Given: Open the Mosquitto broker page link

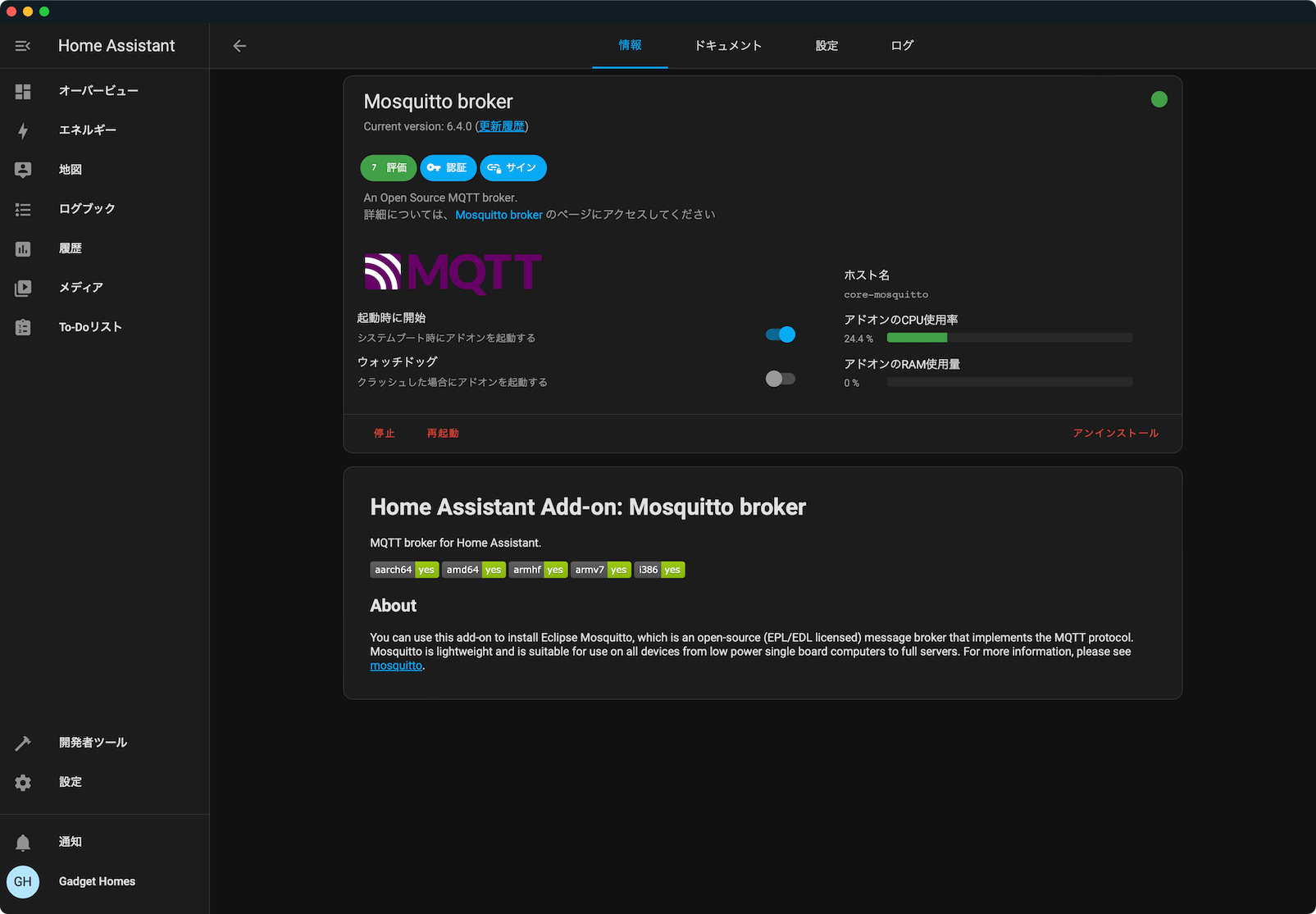Looking at the screenshot, I should pos(499,215).
